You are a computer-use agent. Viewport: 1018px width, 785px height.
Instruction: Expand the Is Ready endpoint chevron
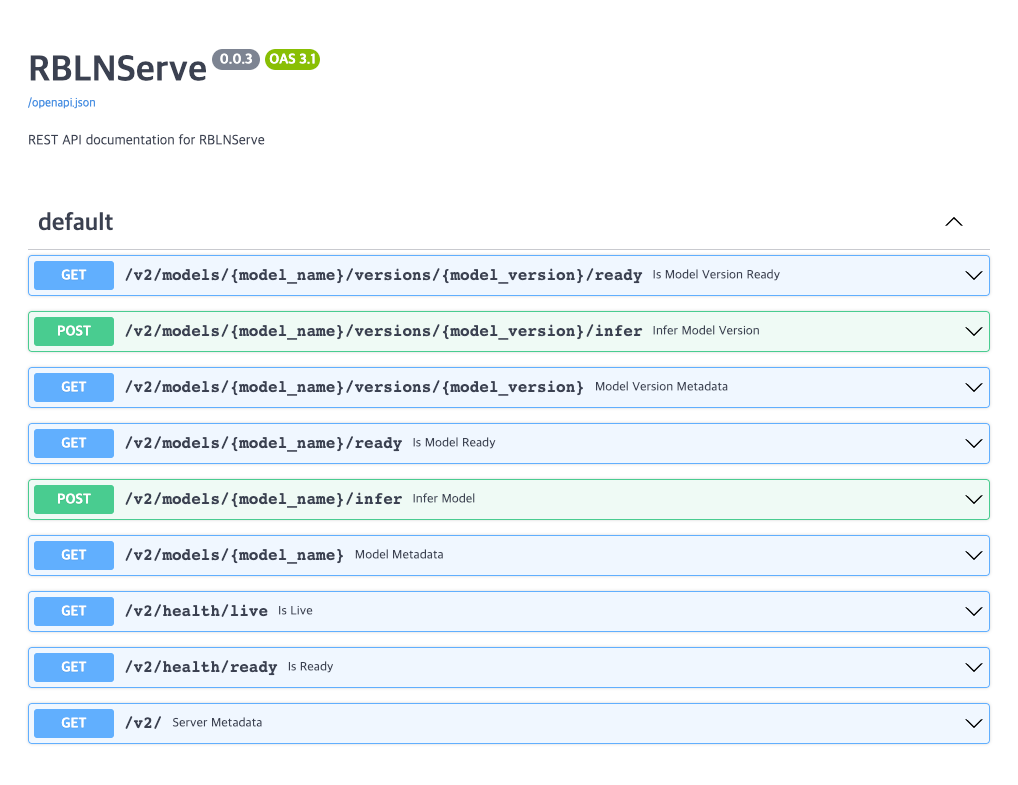[973, 667]
